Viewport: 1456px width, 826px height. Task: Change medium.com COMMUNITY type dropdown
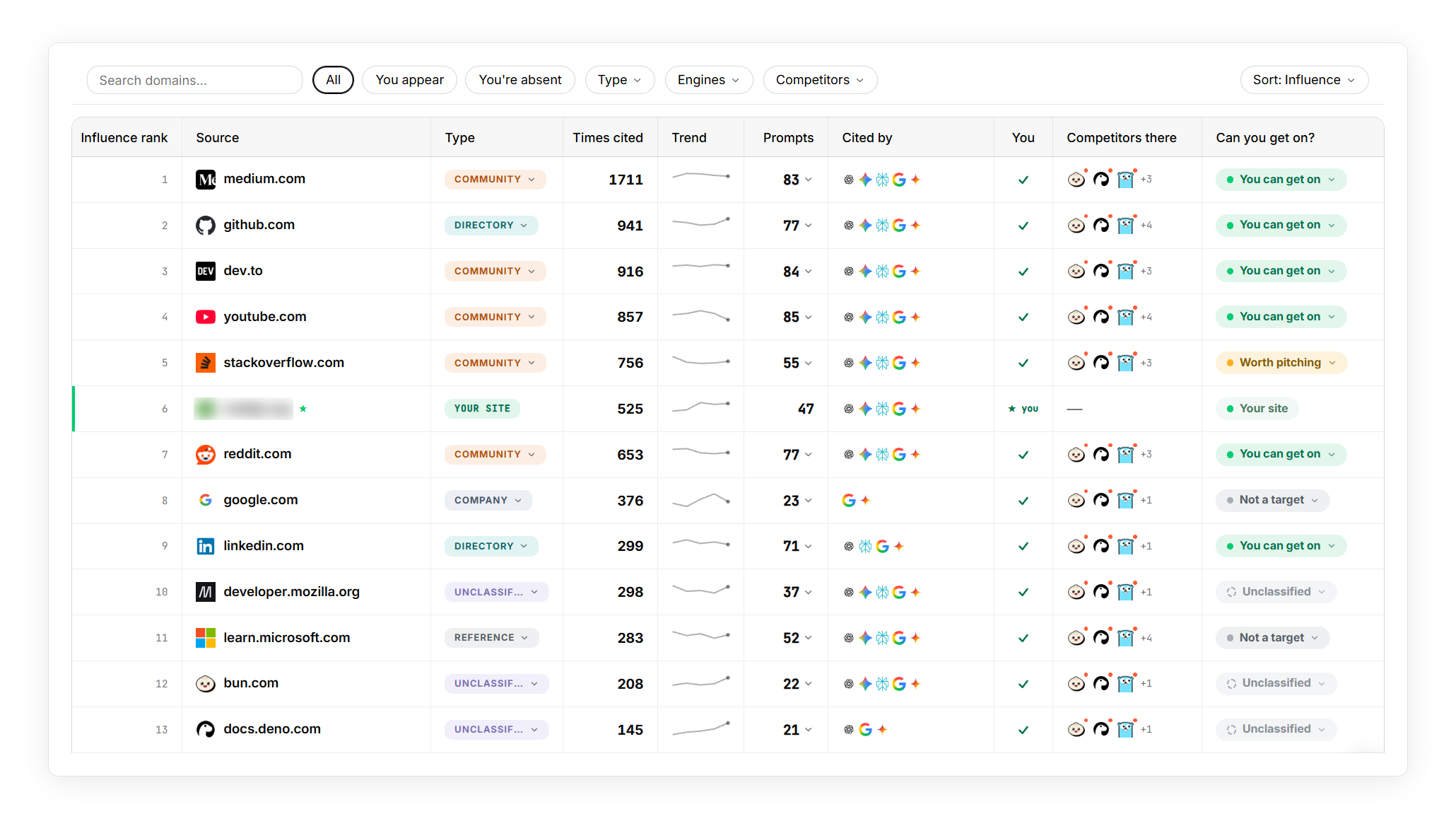[495, 180]
